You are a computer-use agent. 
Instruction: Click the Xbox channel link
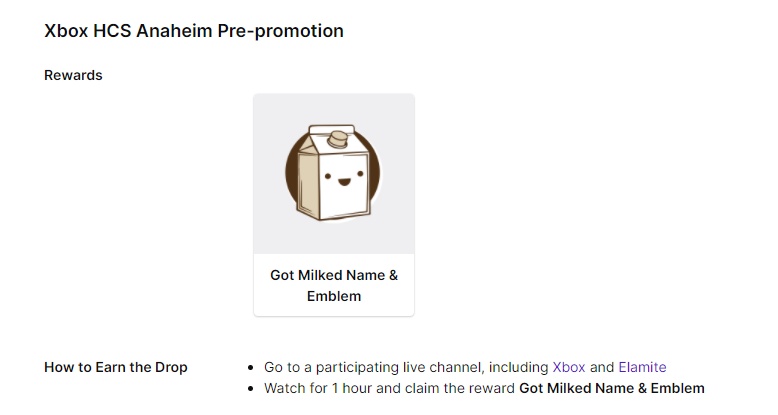(x=568, y=367)
